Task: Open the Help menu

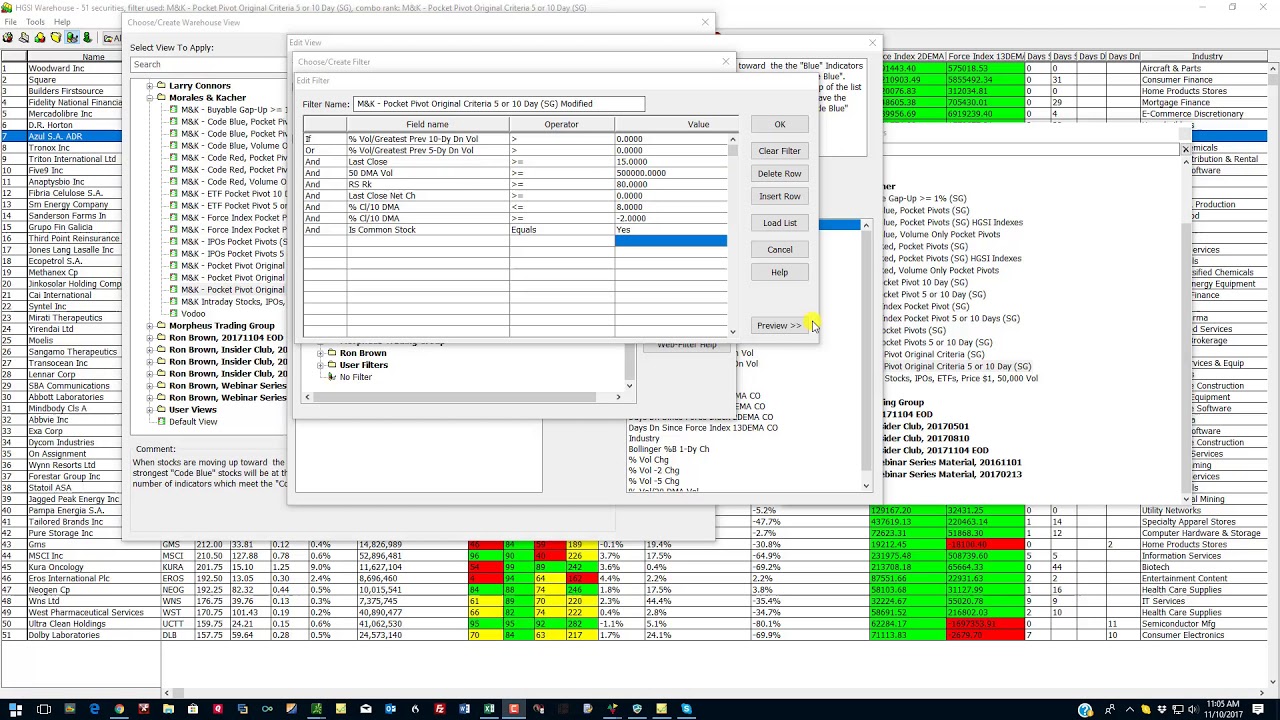Action: coord(62,22)
